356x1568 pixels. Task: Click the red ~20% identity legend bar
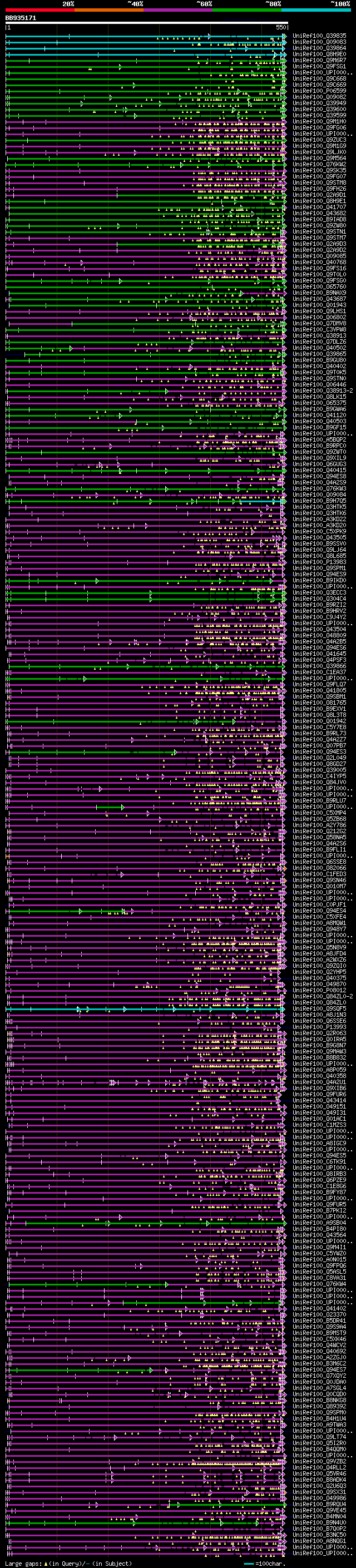coord(39,11)
